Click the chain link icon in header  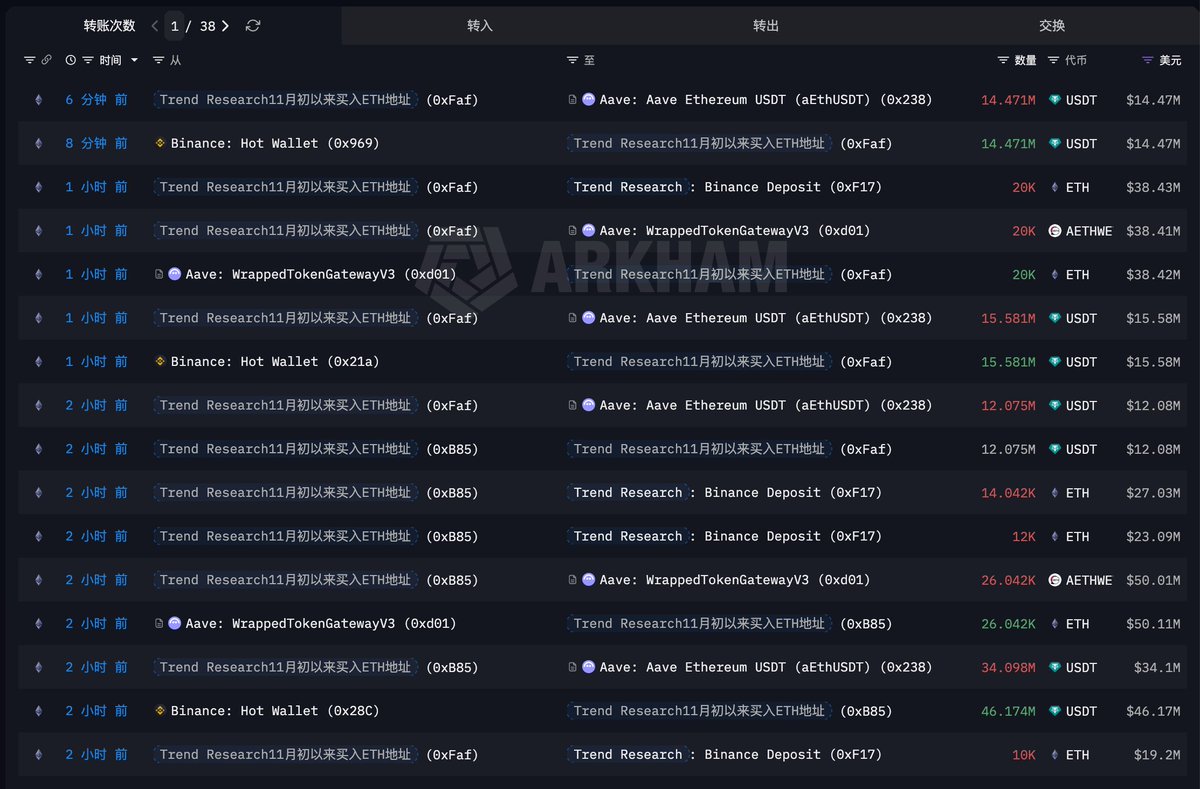46,61
